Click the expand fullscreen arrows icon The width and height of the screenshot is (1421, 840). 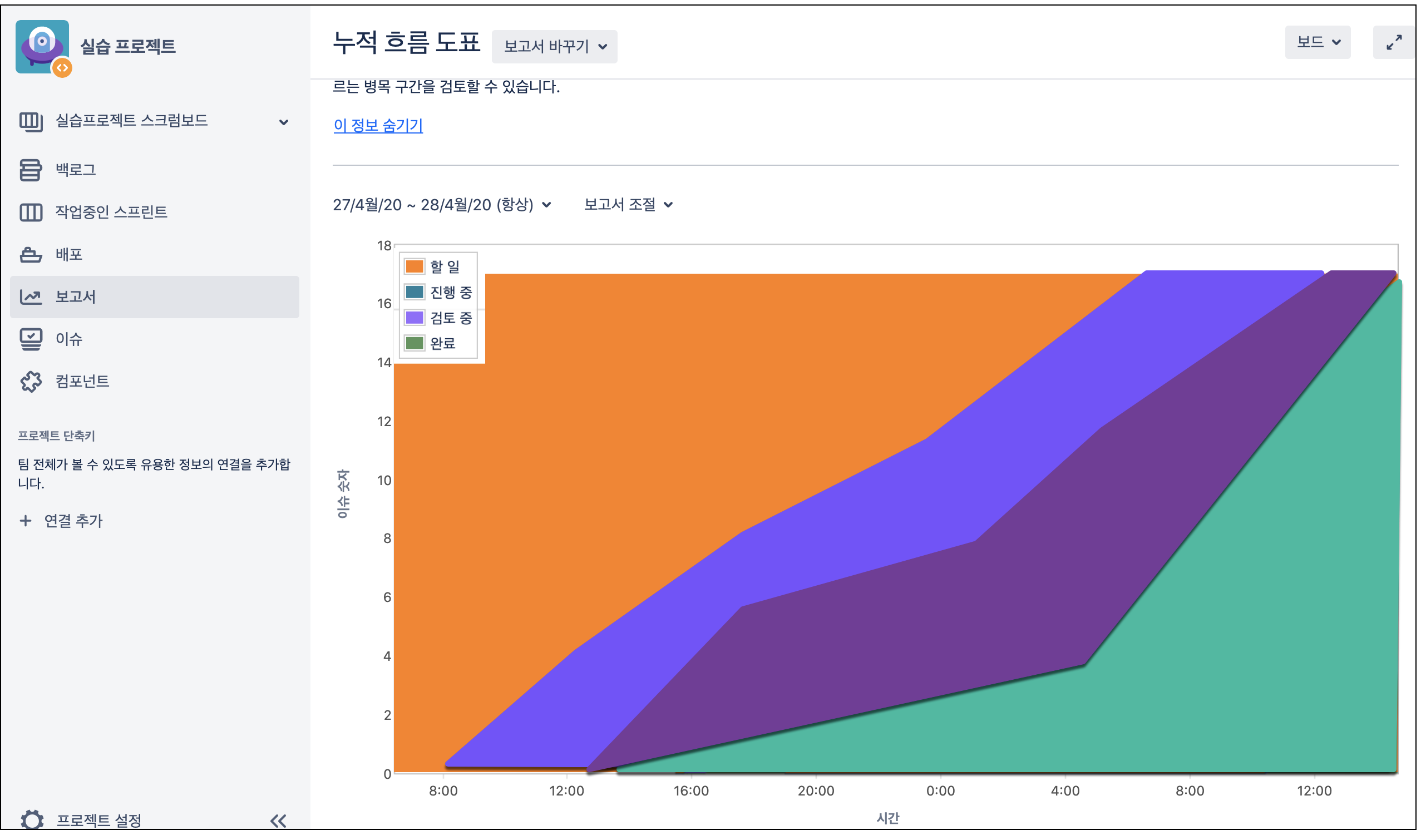coord(1394,42)
